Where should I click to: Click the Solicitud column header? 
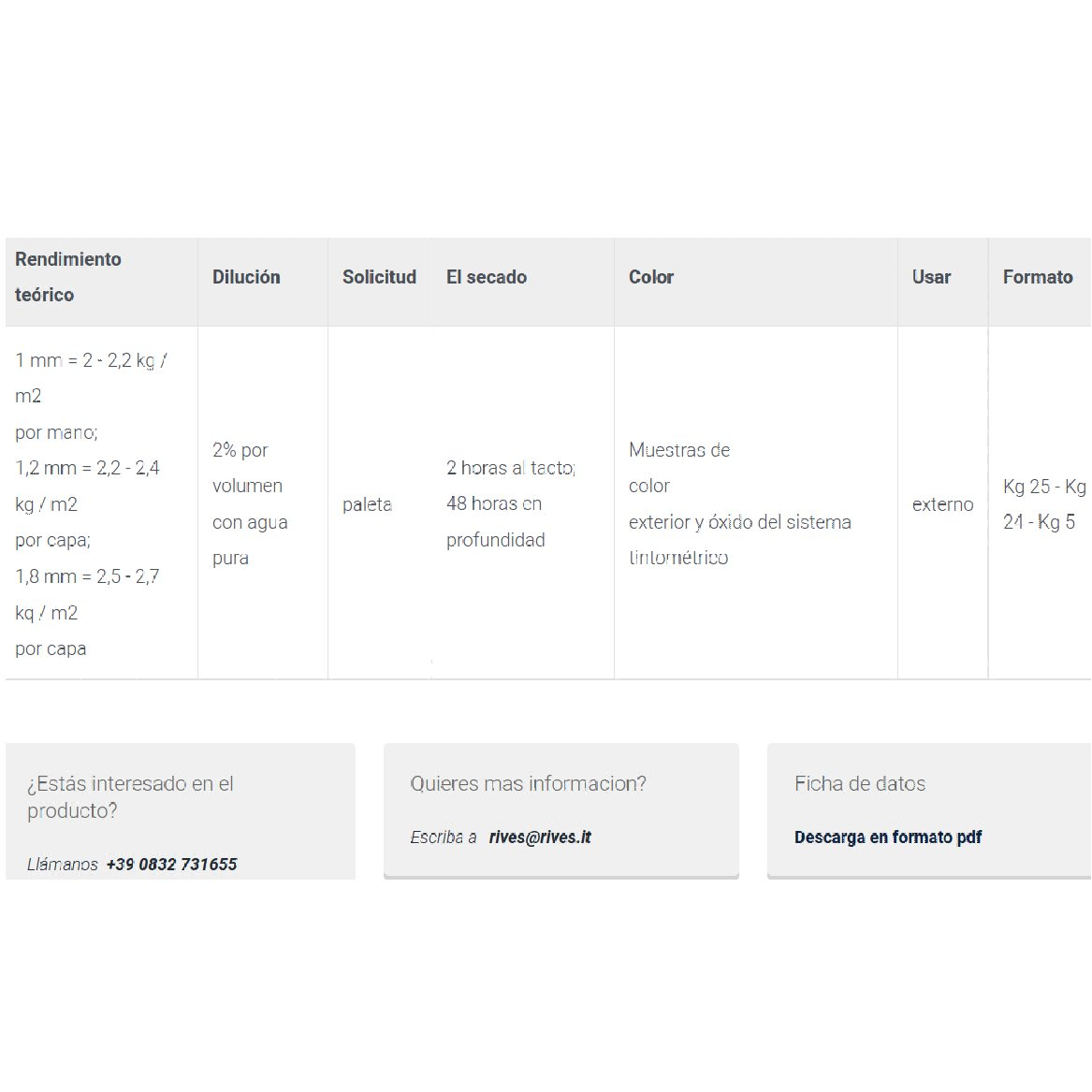coord(379,277)
